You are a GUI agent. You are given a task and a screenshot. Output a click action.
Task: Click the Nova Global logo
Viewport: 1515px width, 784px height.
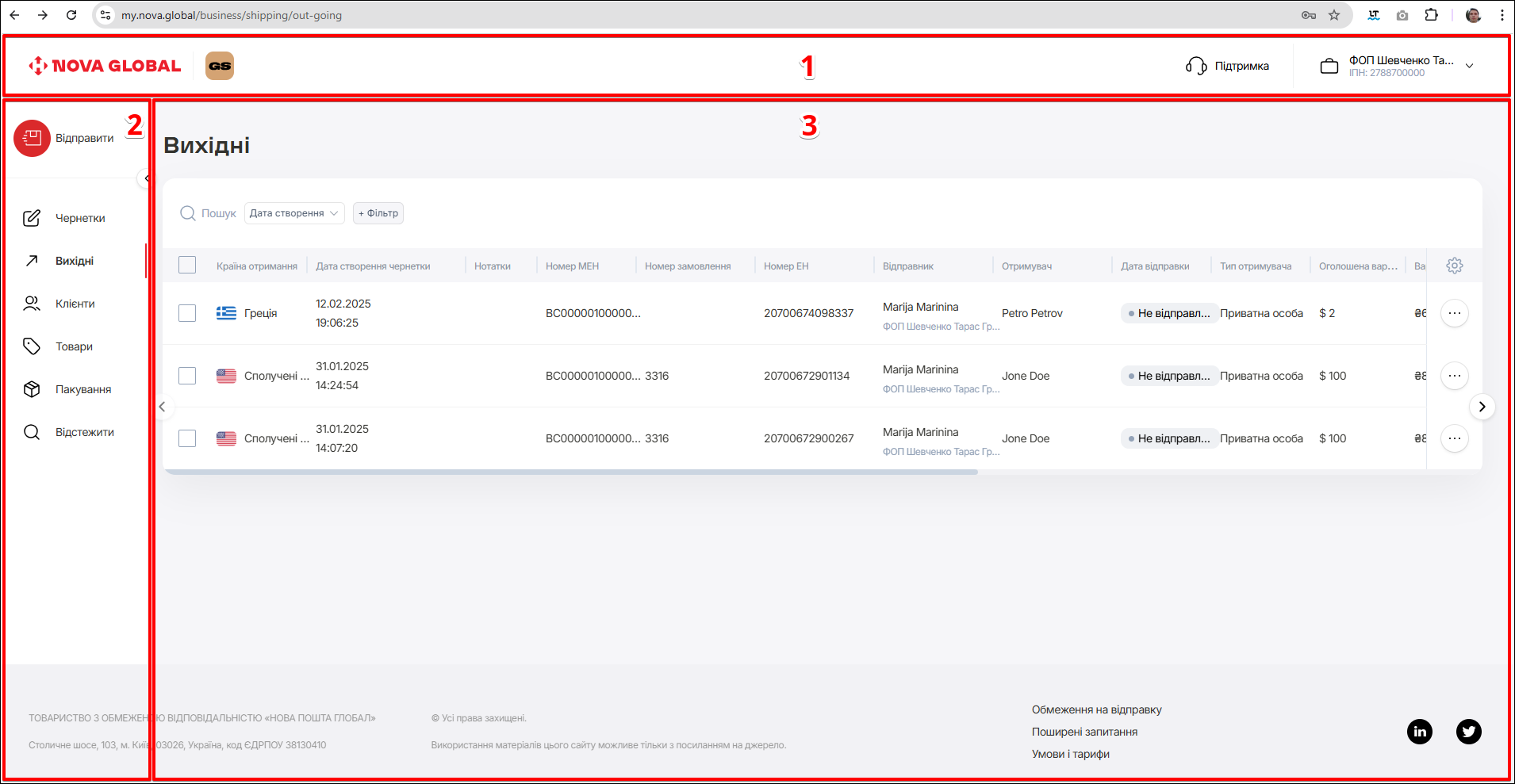tap(105, 66)
